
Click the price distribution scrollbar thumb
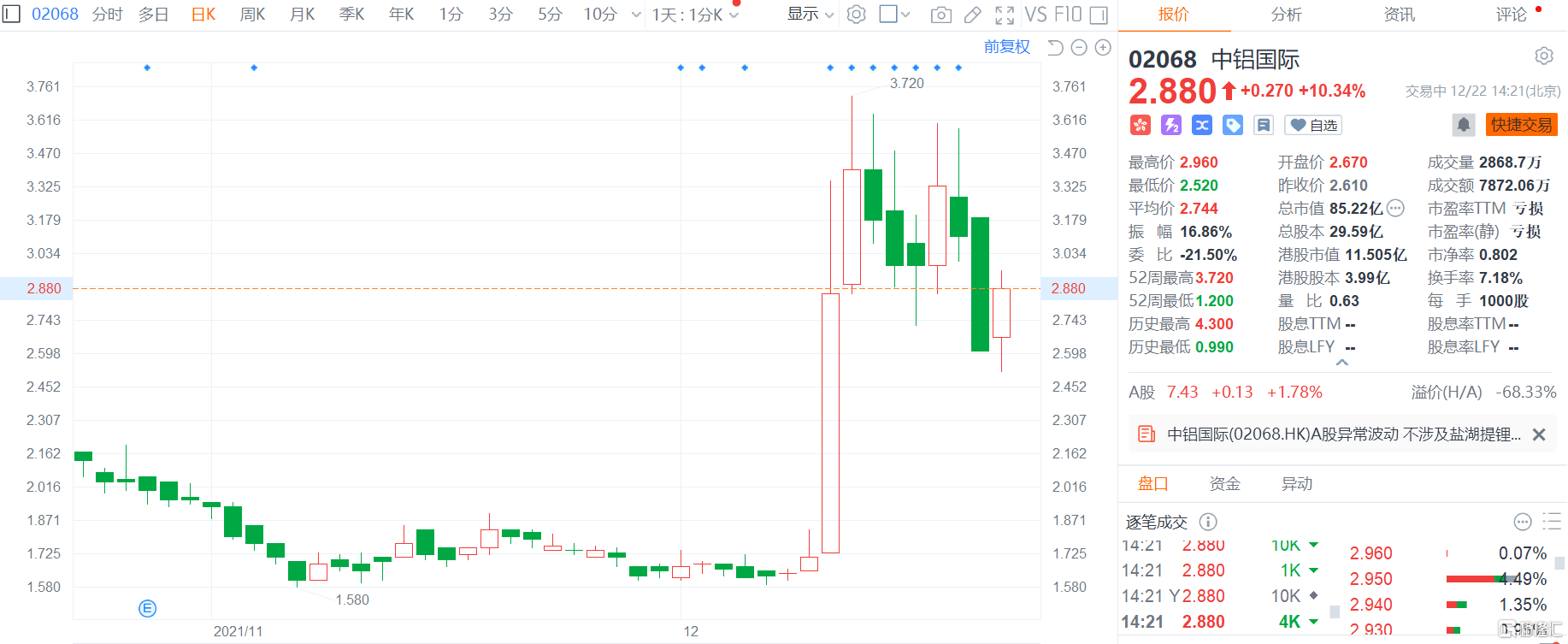pos(1559,563)
